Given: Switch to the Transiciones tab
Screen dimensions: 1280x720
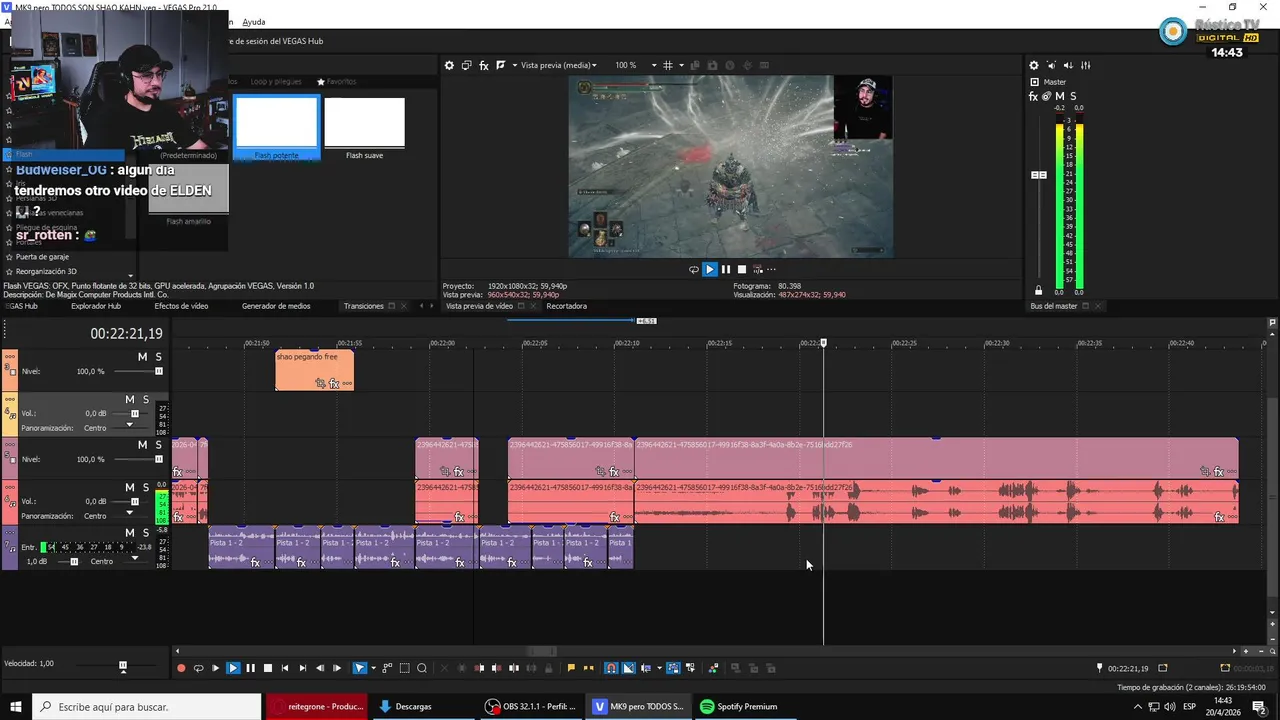Looking at the screenshot, I should click(364, 306).
